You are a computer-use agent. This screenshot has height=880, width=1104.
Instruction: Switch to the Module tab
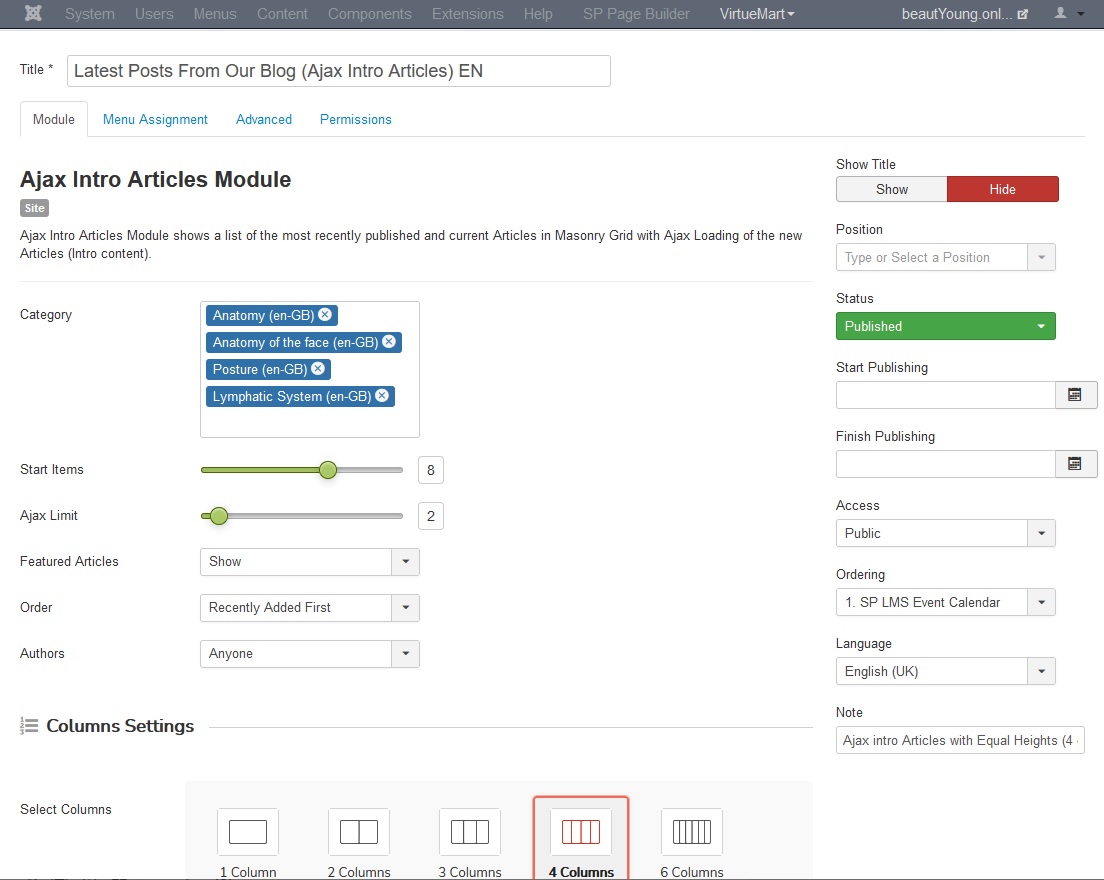click(x=54, y=119)
